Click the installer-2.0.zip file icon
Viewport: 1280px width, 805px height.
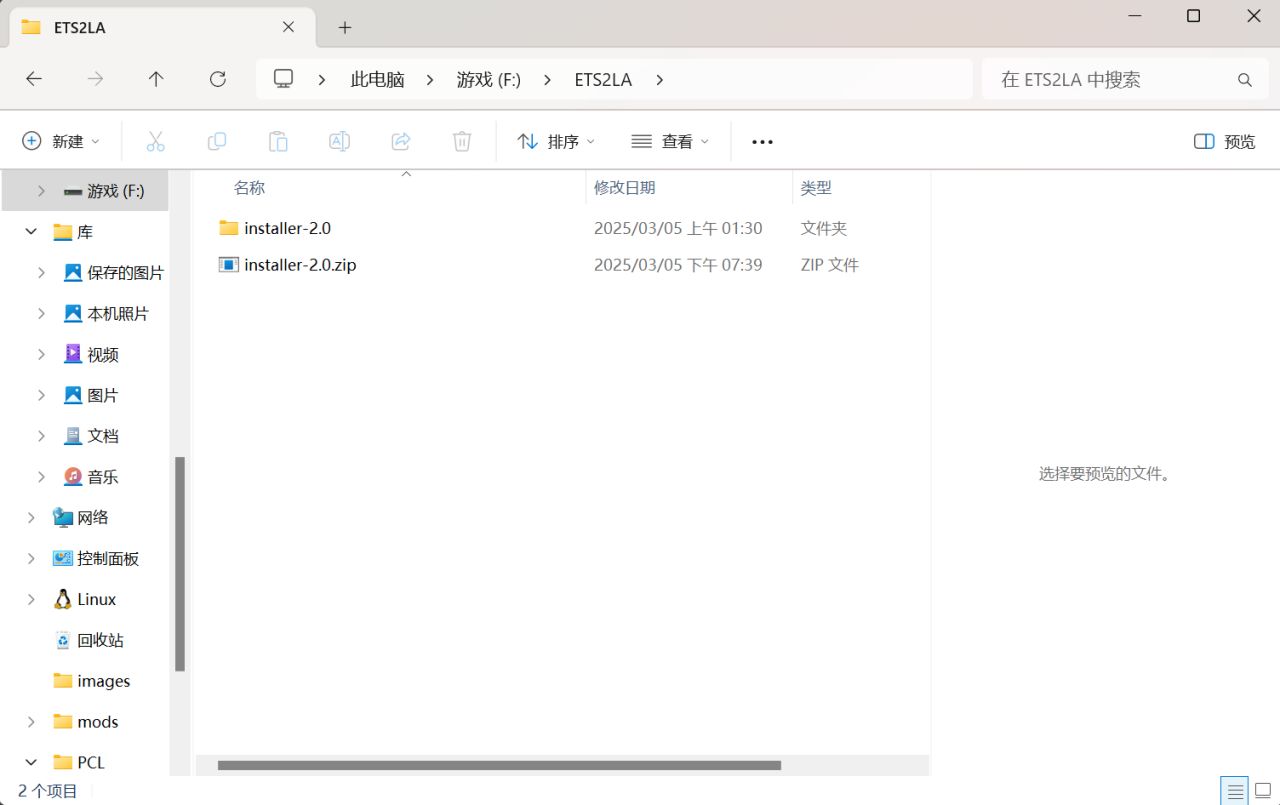click(x=229, y=265)
